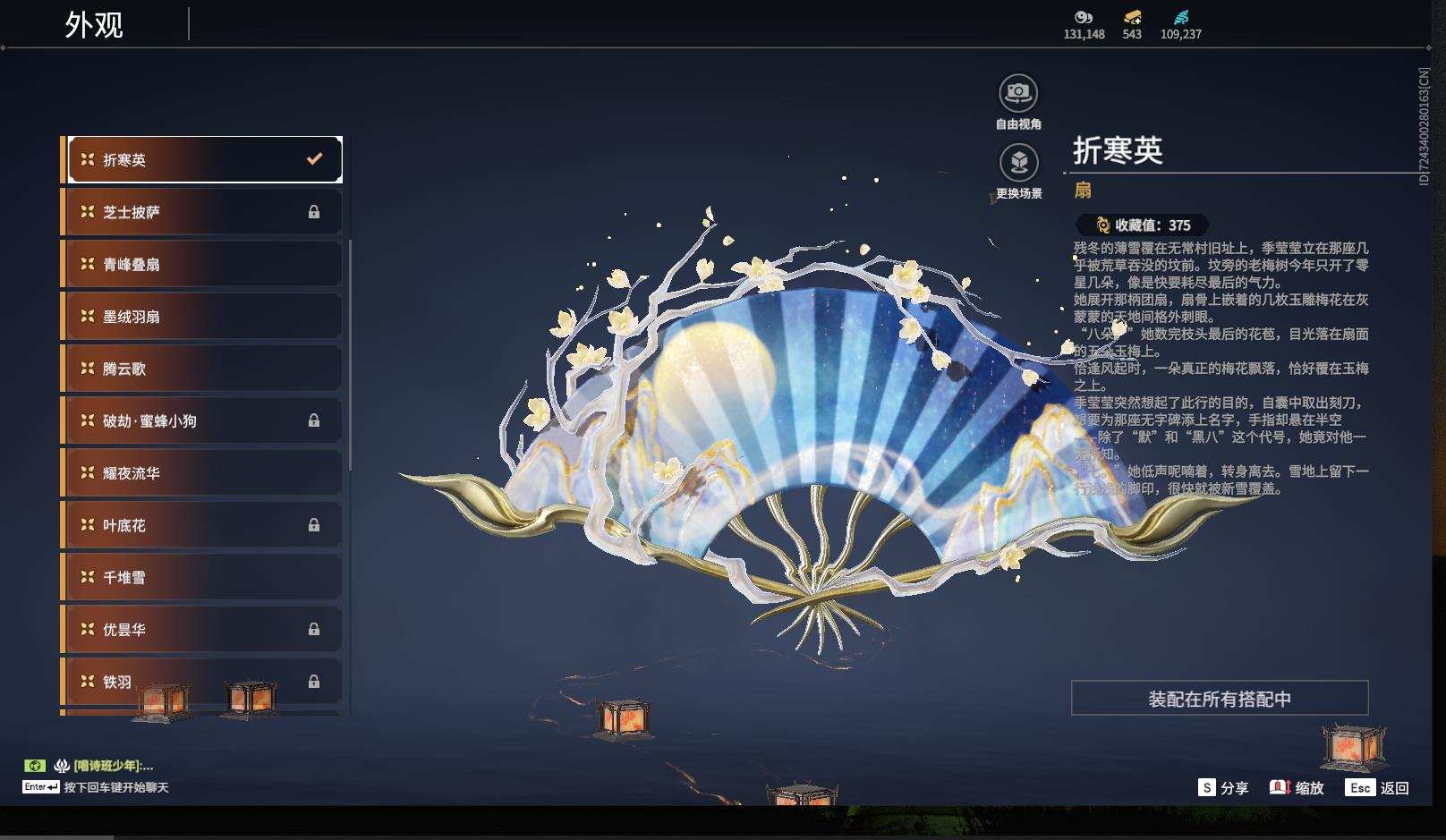Click the Enter key chat hint icon
This screenshot has height=840, width=1446.
tap(41, 787)
